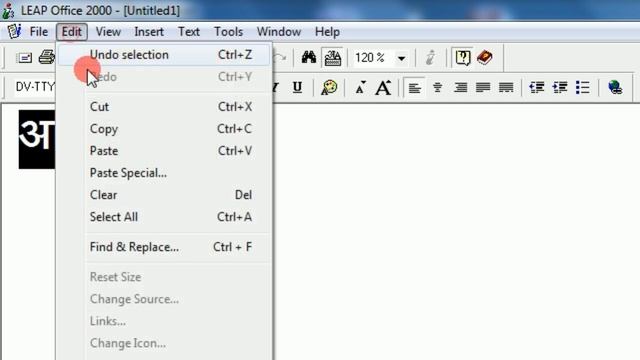Screen dimensions: 640x360
Task: Center align text
Action: click(x=438, y=87)
